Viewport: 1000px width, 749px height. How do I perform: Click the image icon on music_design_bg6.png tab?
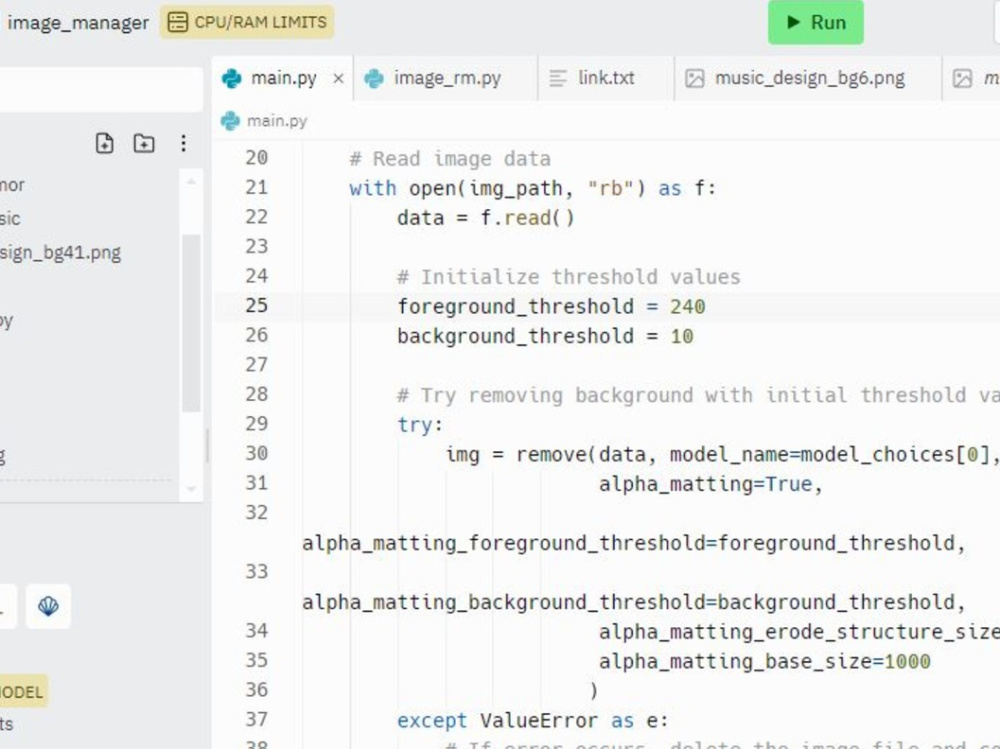695,78
